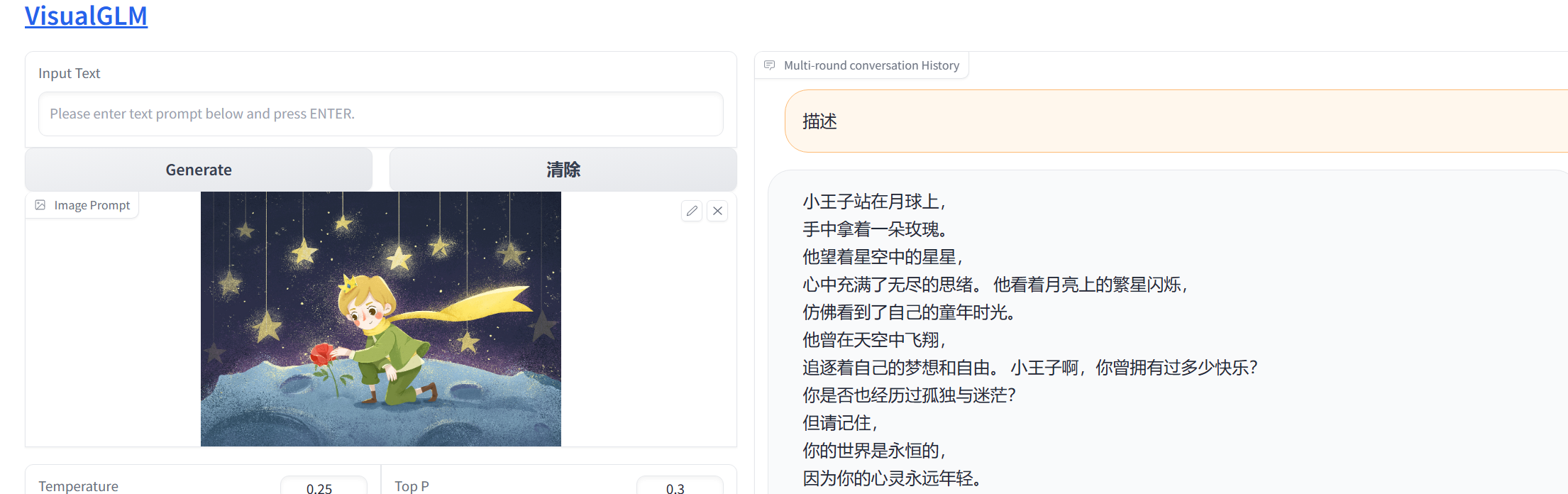Viewport: 1568px width, 494px height.
Task: Click the Top P label
Action: point(412,486)
